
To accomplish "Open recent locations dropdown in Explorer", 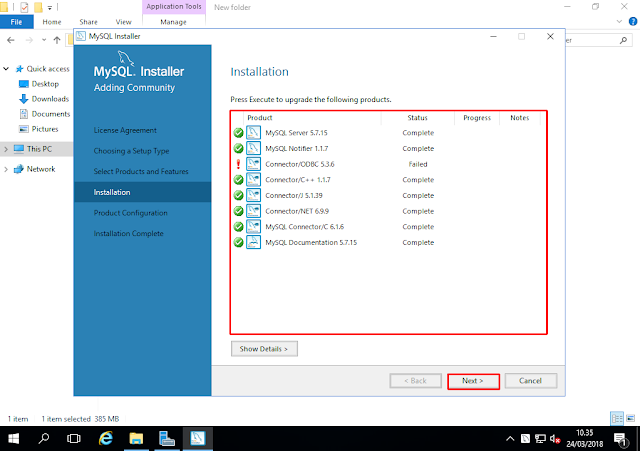I will 44,40.
